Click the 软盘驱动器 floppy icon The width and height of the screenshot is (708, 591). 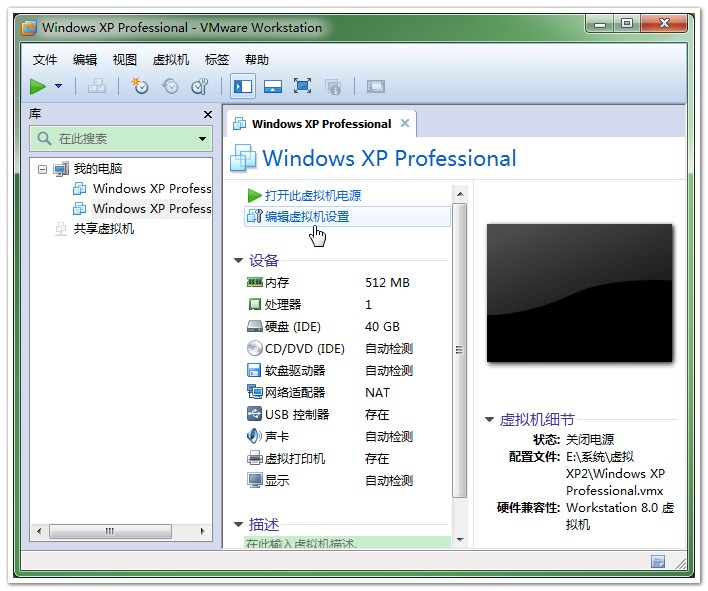(254, 370)
